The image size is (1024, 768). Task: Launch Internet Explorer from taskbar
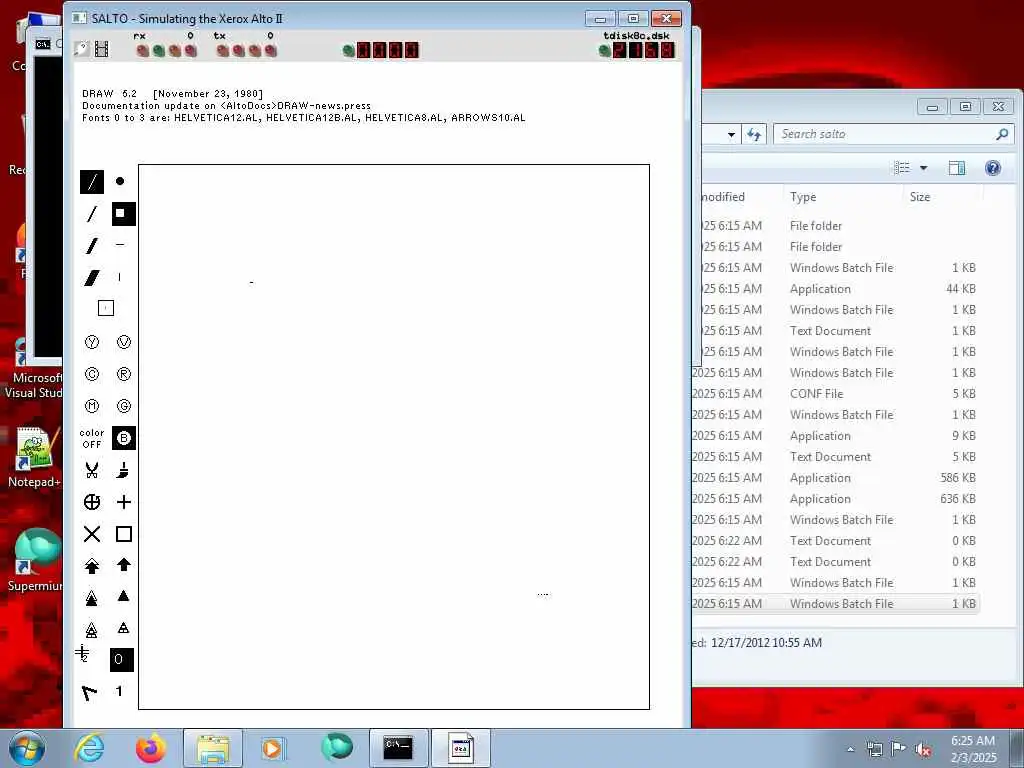click(x=89, y=748)
